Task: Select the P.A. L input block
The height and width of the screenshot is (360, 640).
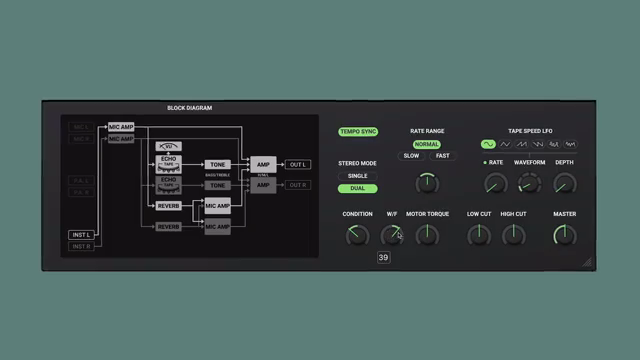Action: (x=81, y=180)
